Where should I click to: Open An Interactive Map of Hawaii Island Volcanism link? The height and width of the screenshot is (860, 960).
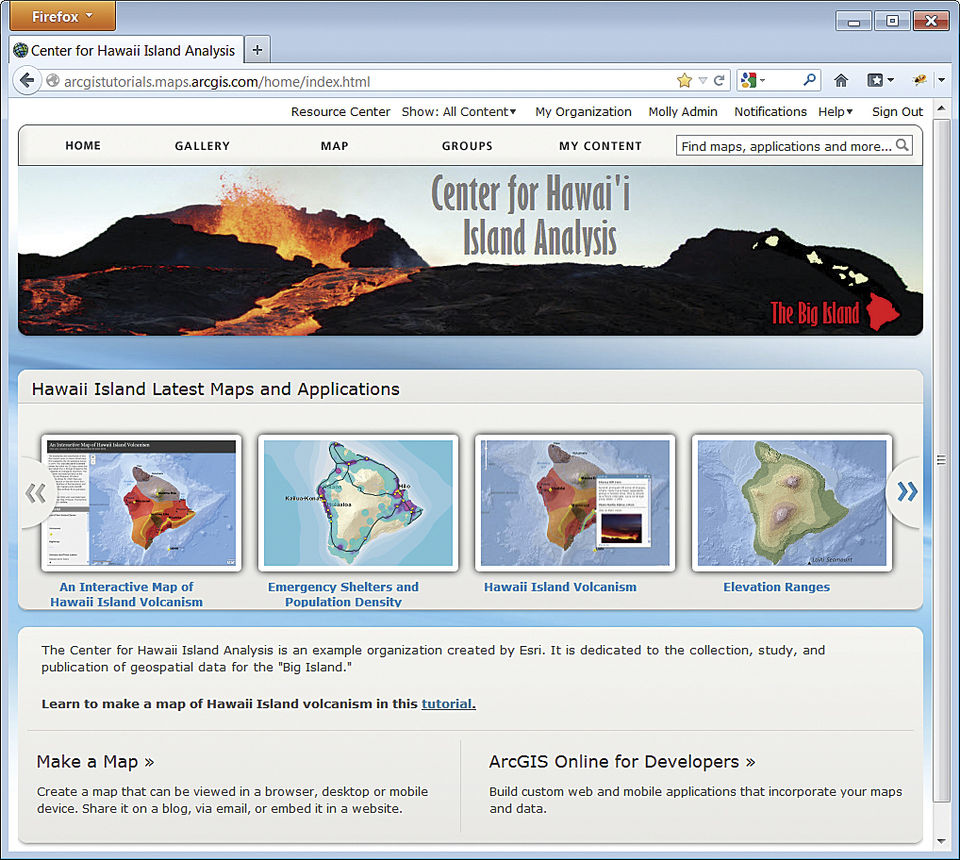pos(126,594)
